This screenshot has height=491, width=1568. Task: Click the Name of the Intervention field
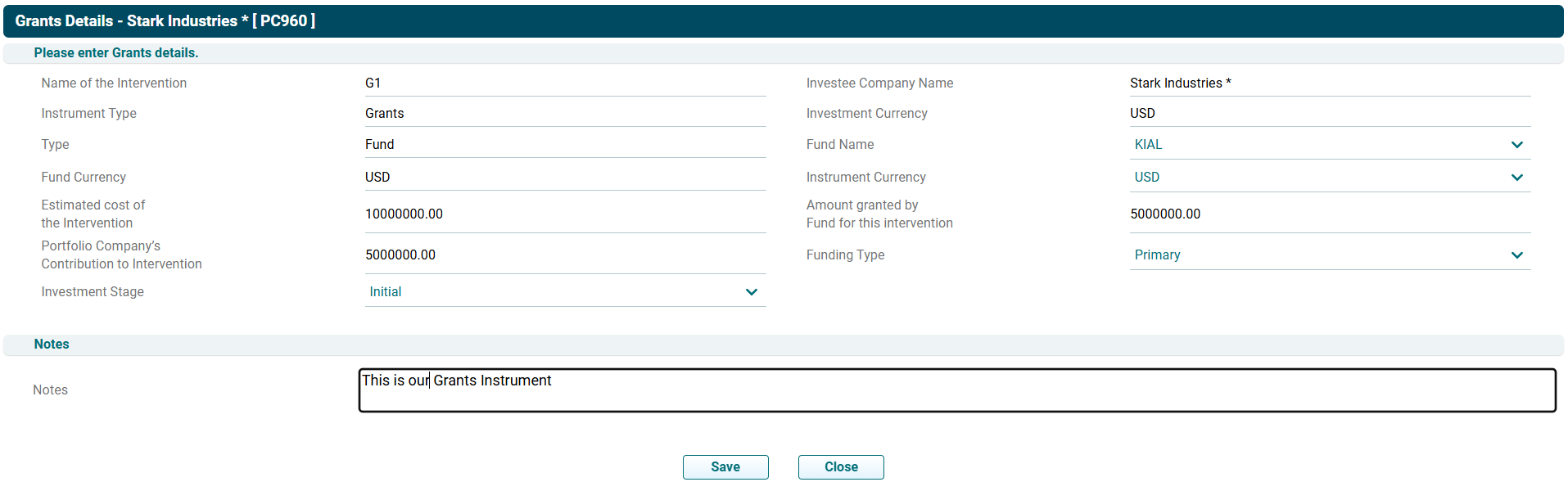pos(564,83)
